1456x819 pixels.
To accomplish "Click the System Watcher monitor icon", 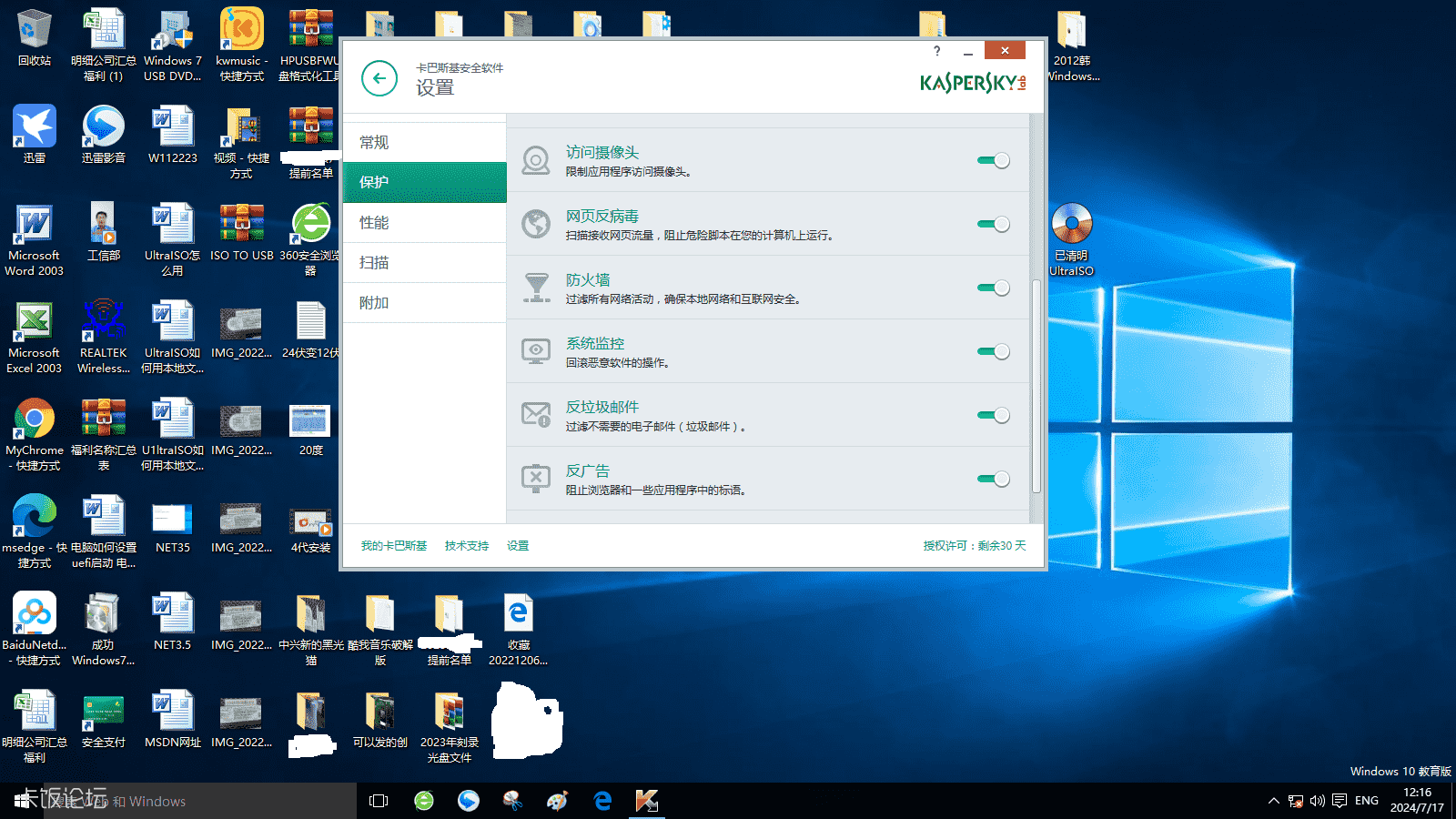I will [x=536, y=351].
